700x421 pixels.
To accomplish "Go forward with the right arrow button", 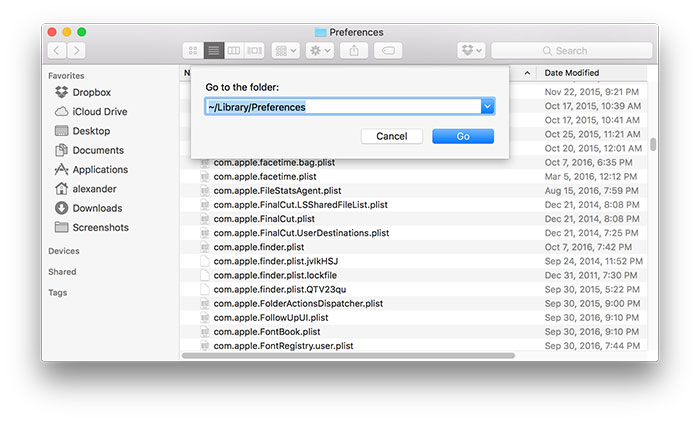I will click(x=76, y=50).
